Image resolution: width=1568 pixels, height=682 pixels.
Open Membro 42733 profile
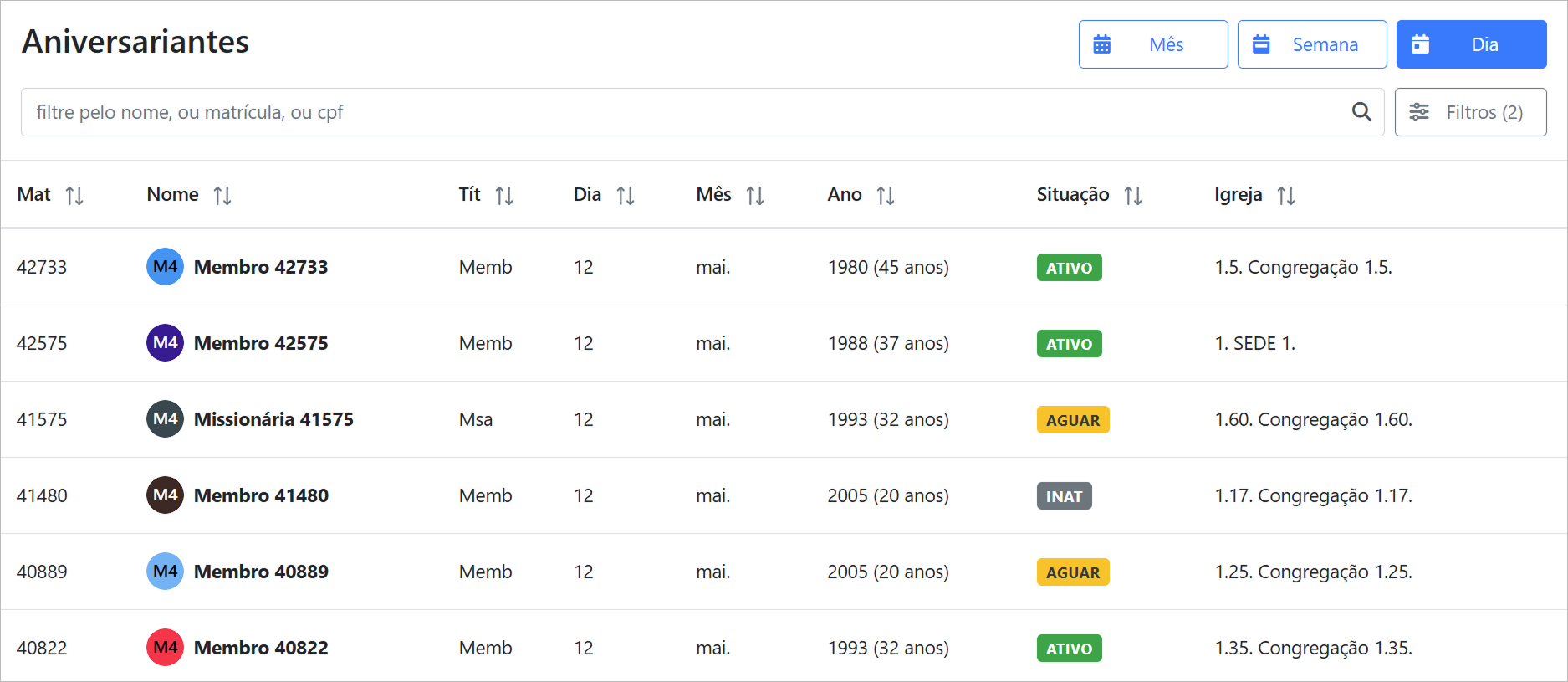click(x=260, y=267)
